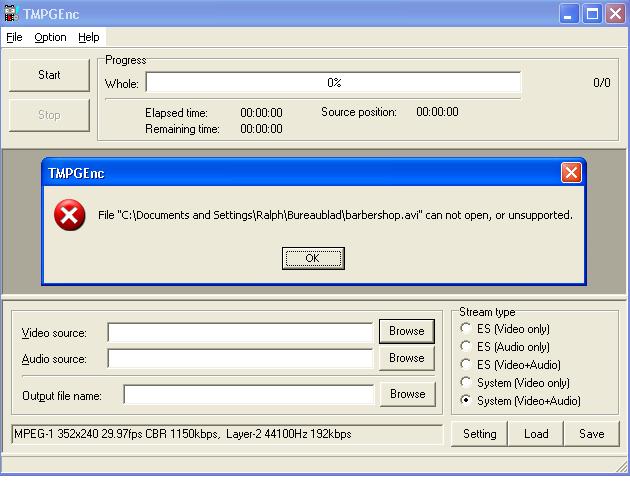Click the Whole progress bar at 0%
The height and width of the screenshot is (483, 630).
(x=333, y=83)
